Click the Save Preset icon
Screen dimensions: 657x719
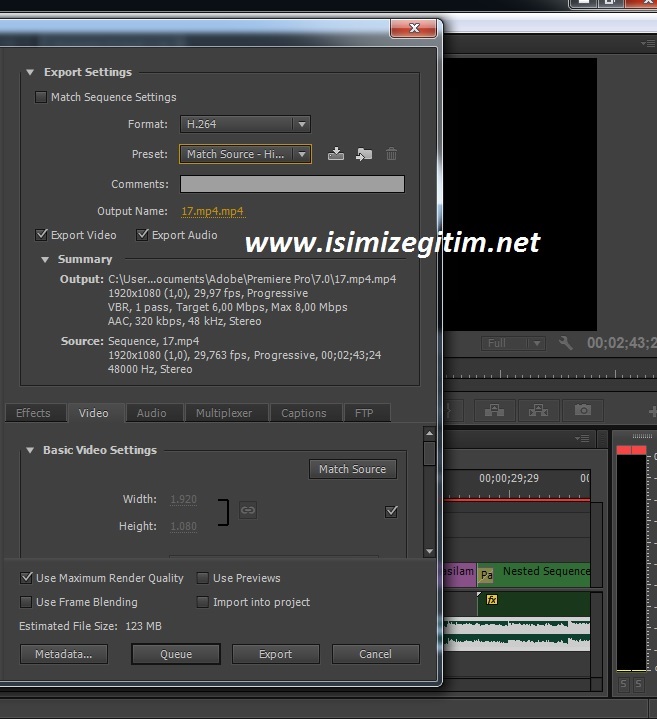tap(336, 154)
